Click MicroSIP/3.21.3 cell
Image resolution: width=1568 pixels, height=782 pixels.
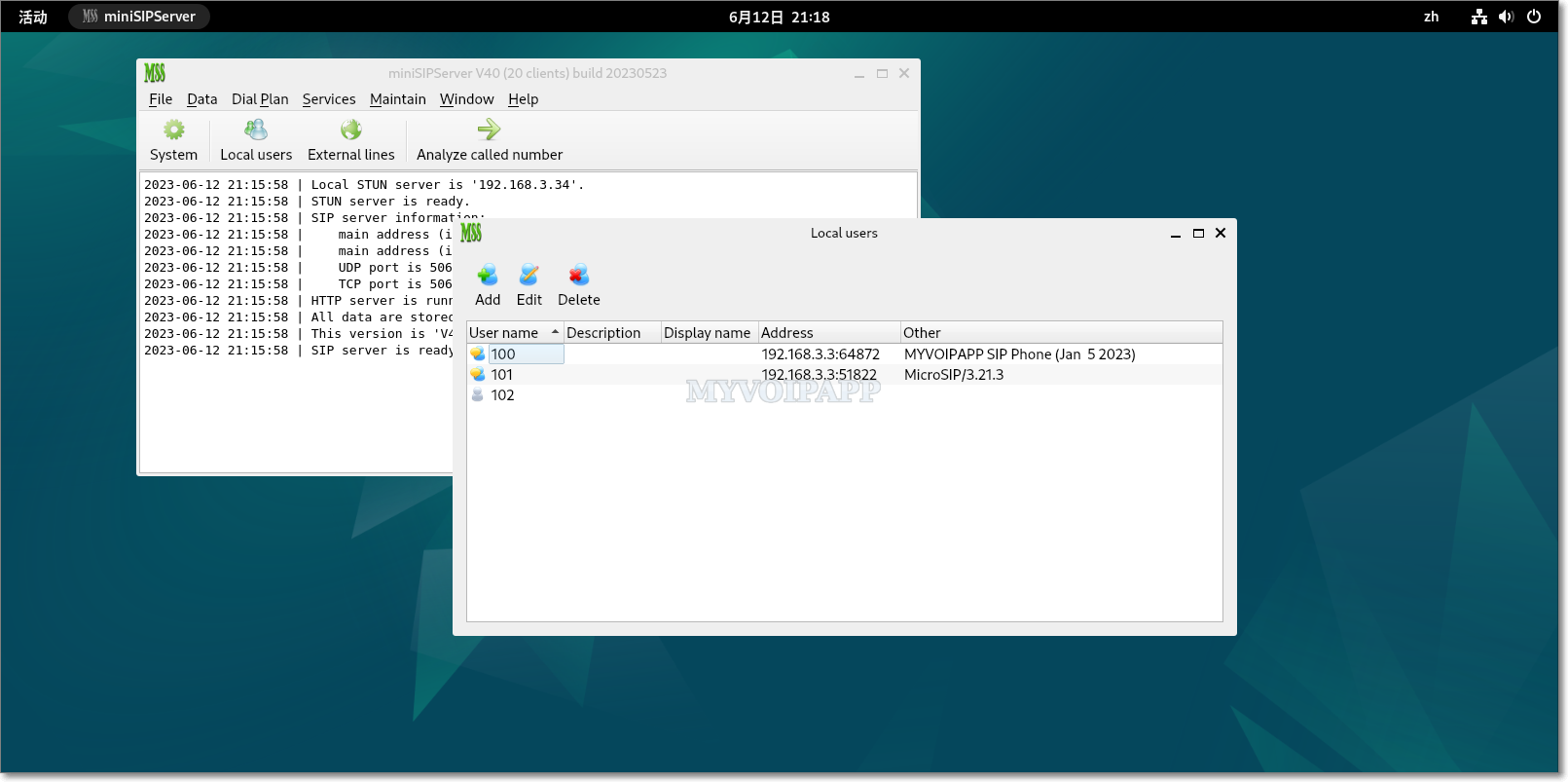coord(954,375)
